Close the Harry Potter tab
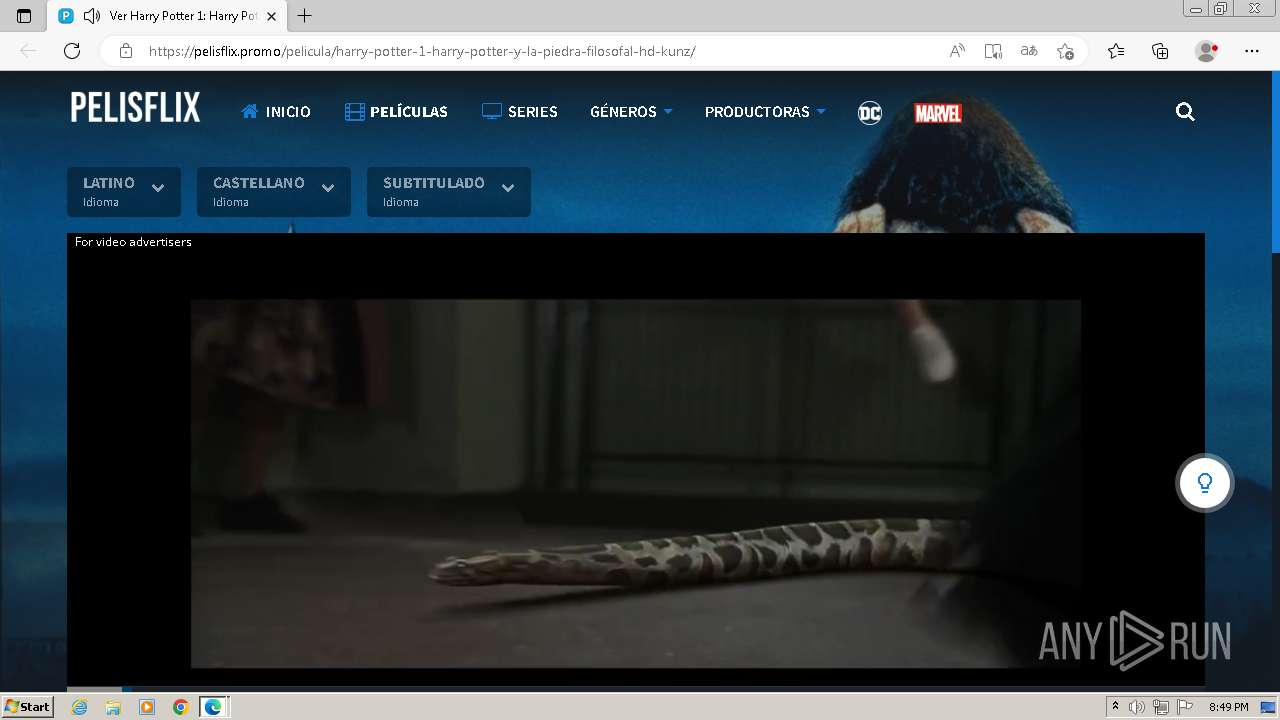The height and width of the screenshot is (720, 1280). coord(271,16)
